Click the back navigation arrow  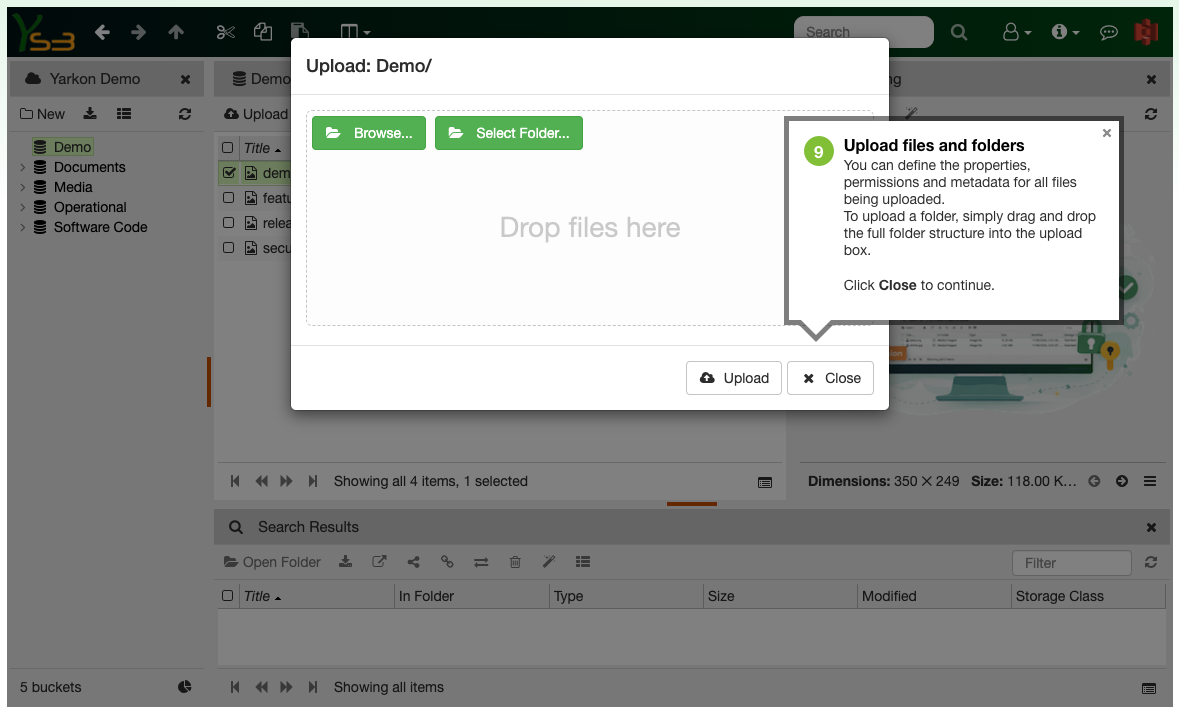click(x=102, y=31)
